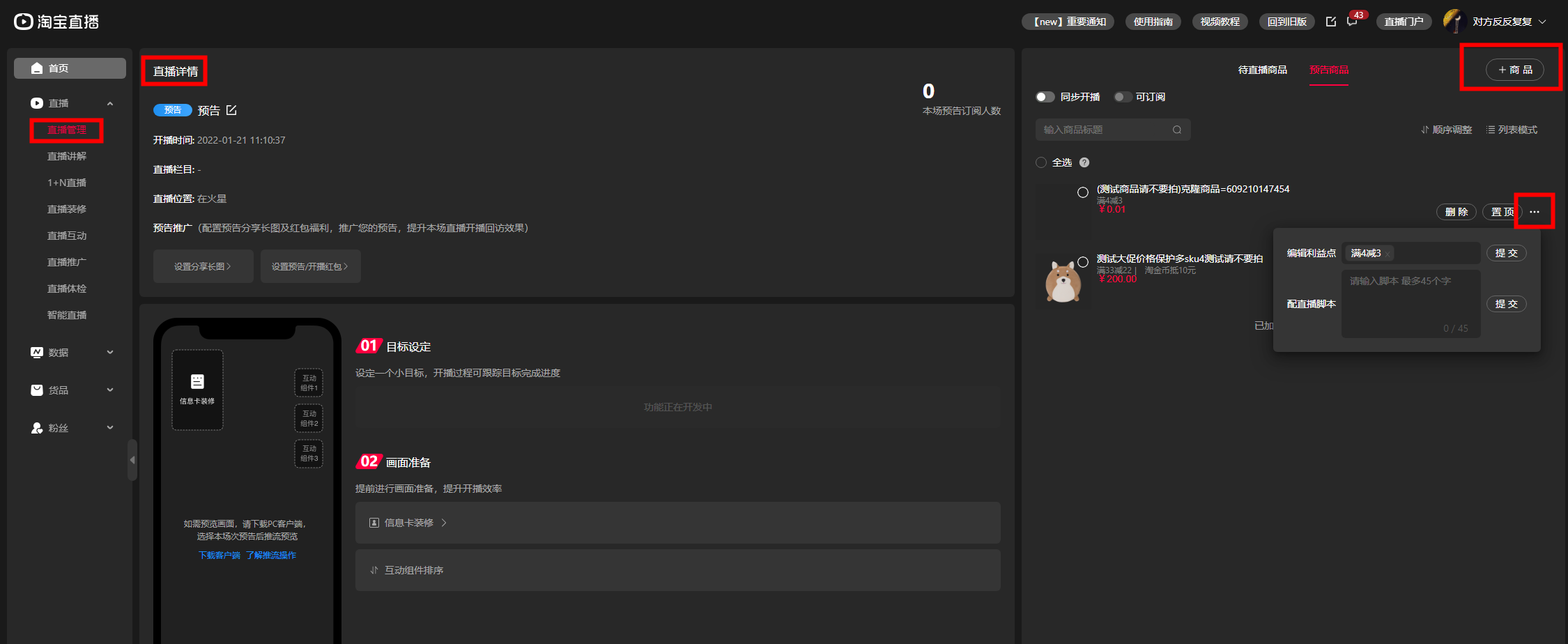This screenshot has height=644, width=1568.
Task: Edit the 预告 title via pencil icon
Action: click(x=231, y=110)
